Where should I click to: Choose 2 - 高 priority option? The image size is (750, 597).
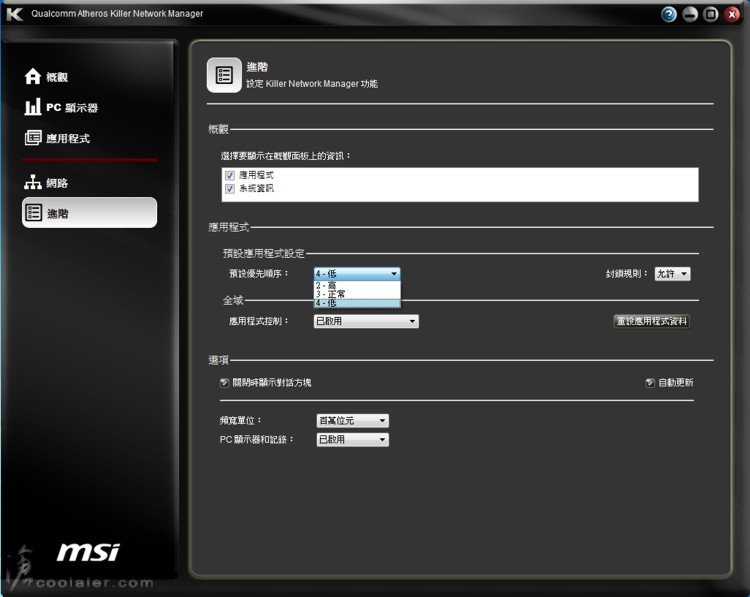[357, 285]
